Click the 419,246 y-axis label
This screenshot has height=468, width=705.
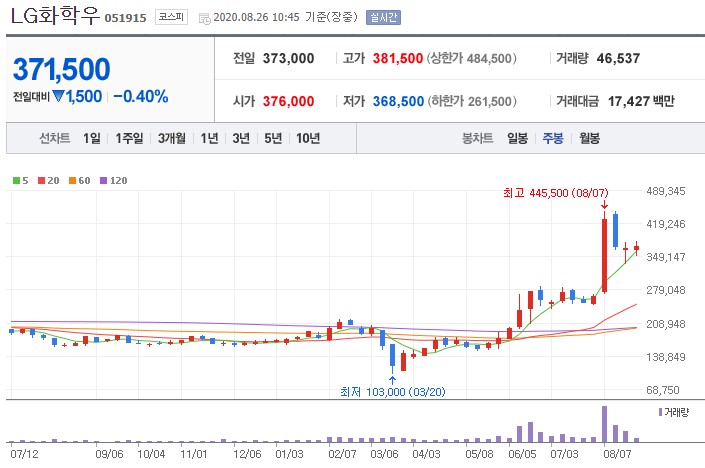click(x=666, y=224)
